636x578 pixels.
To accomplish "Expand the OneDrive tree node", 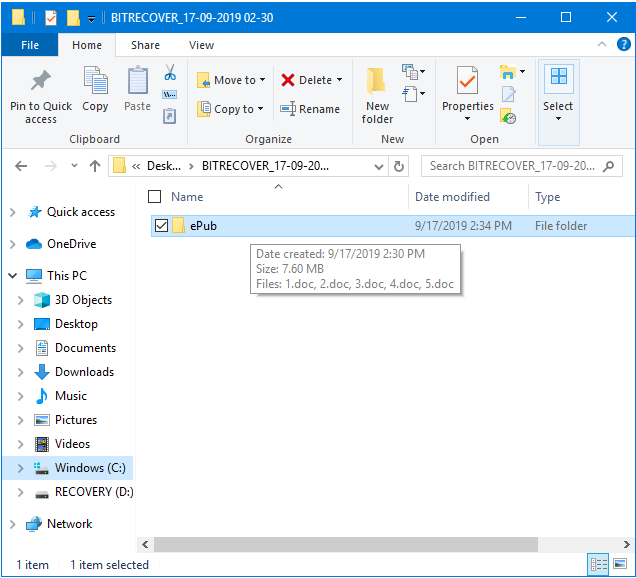I will [13, 244].
